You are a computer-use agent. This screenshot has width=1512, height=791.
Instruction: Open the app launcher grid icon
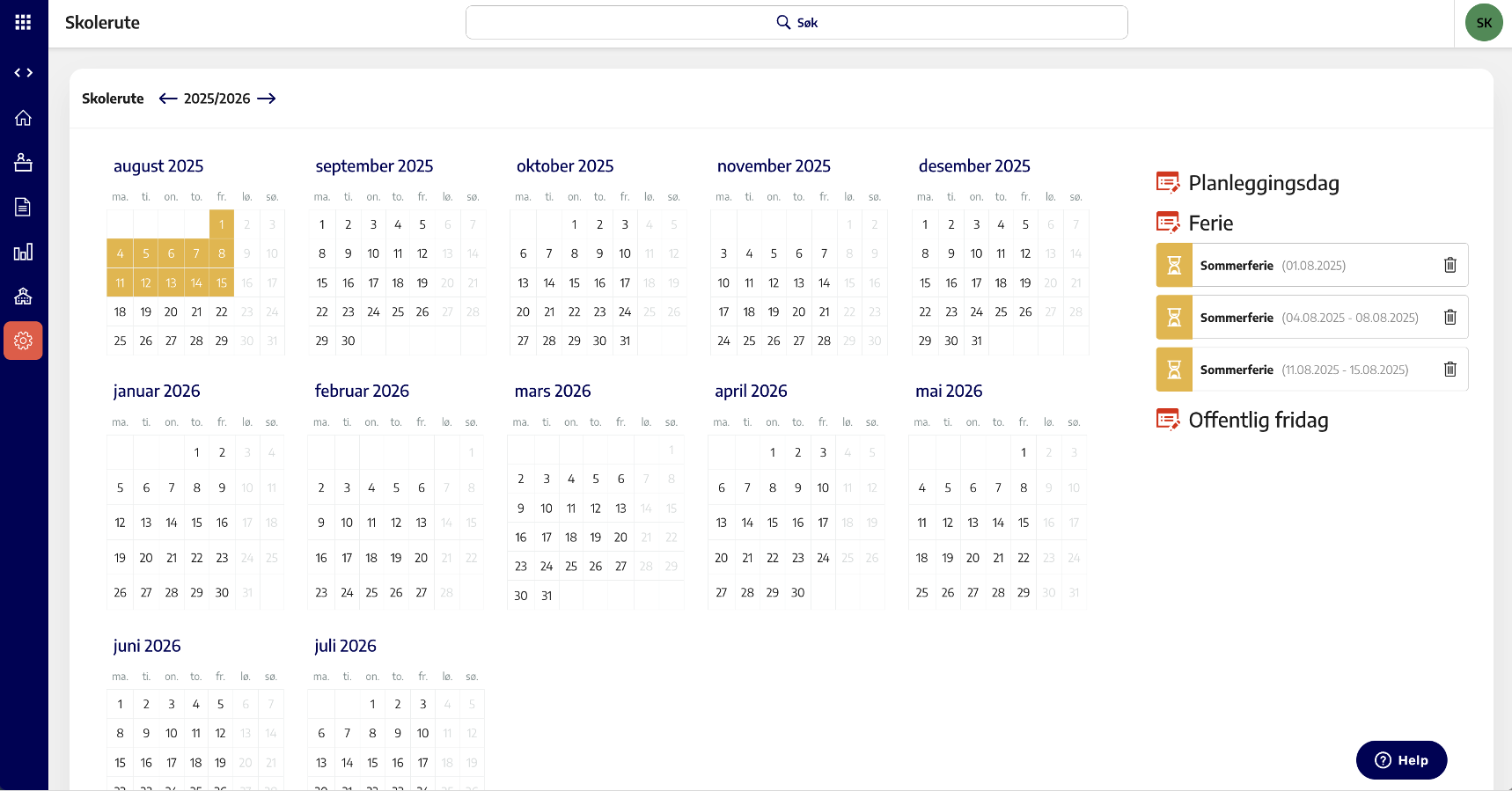click(x=23, y=23)
